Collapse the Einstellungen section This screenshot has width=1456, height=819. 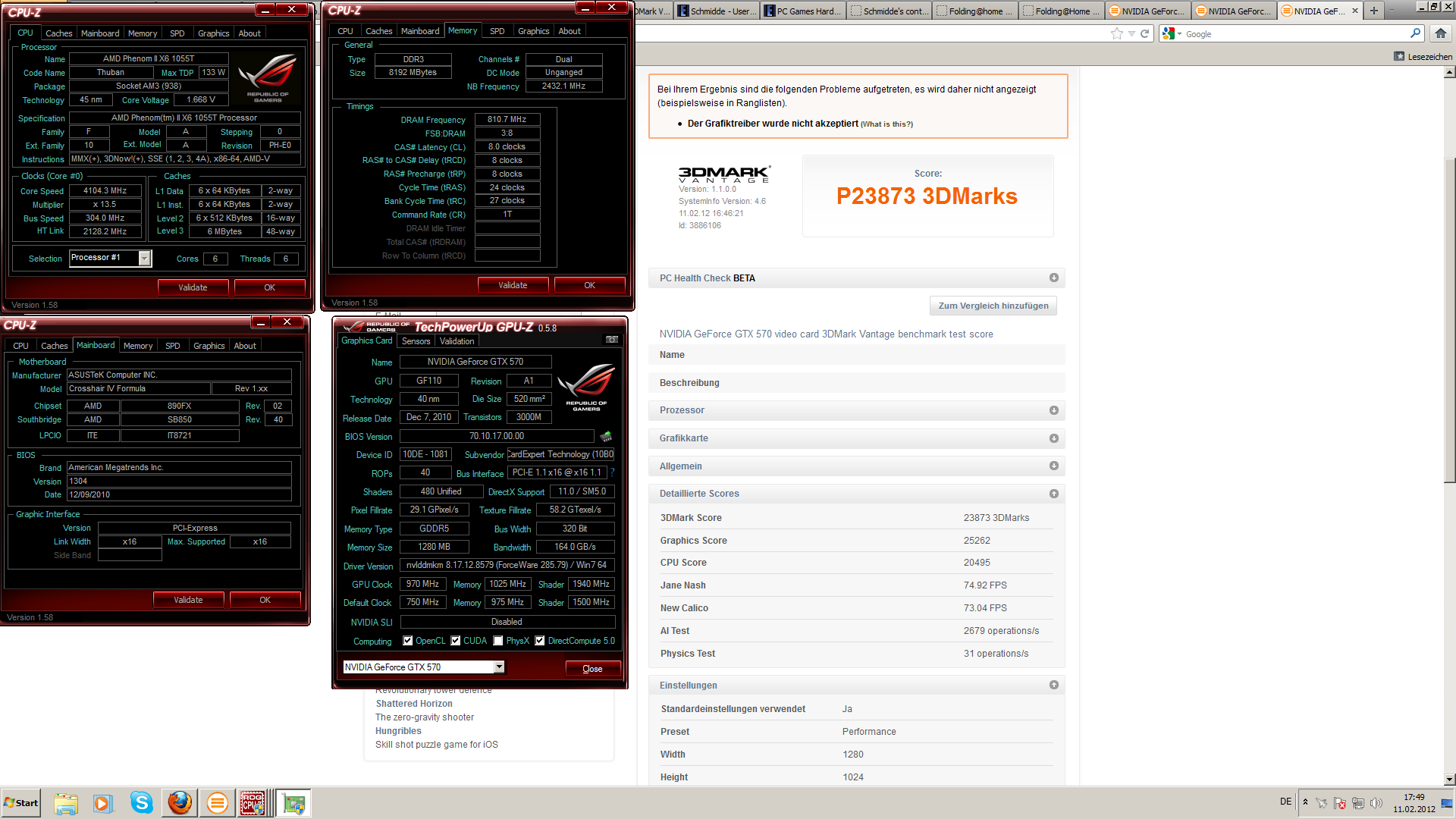pyautogui.click(x=1054, y=685)
